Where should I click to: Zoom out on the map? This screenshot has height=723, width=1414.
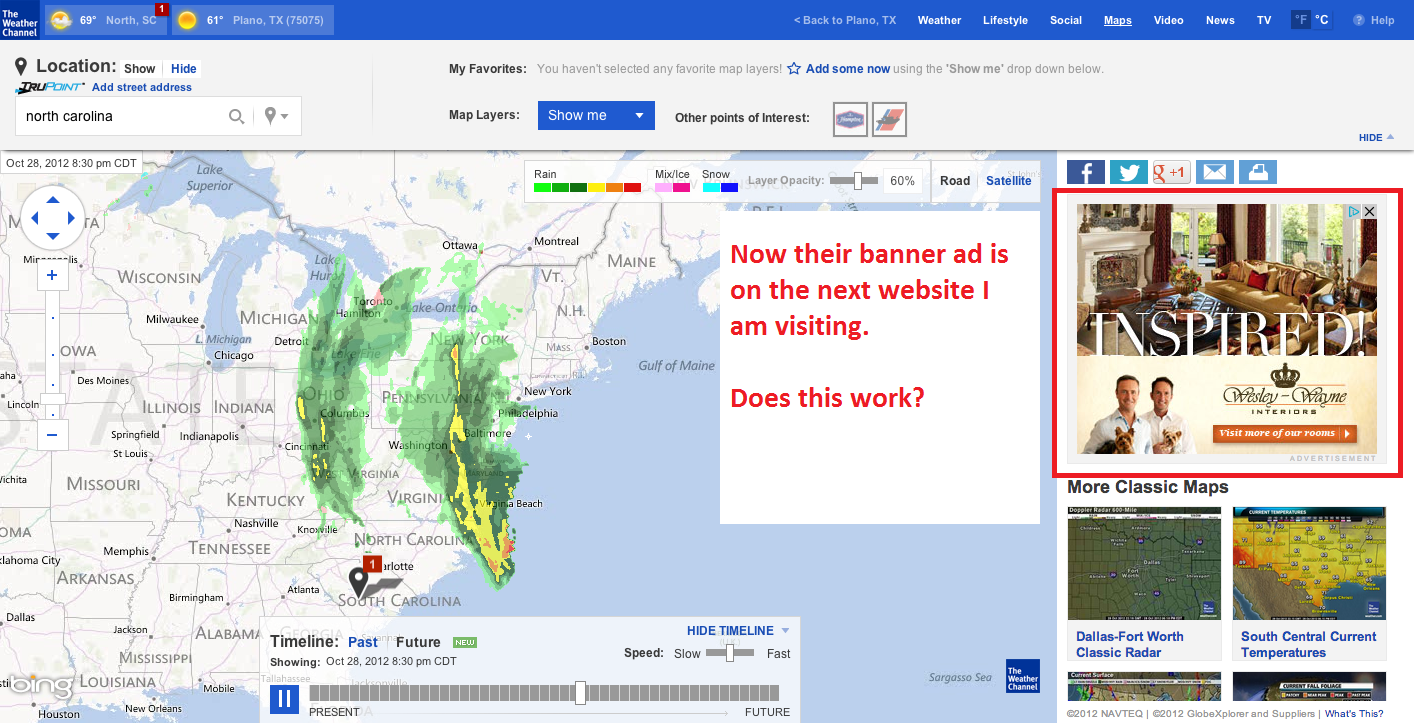click(x=52, y=434)
